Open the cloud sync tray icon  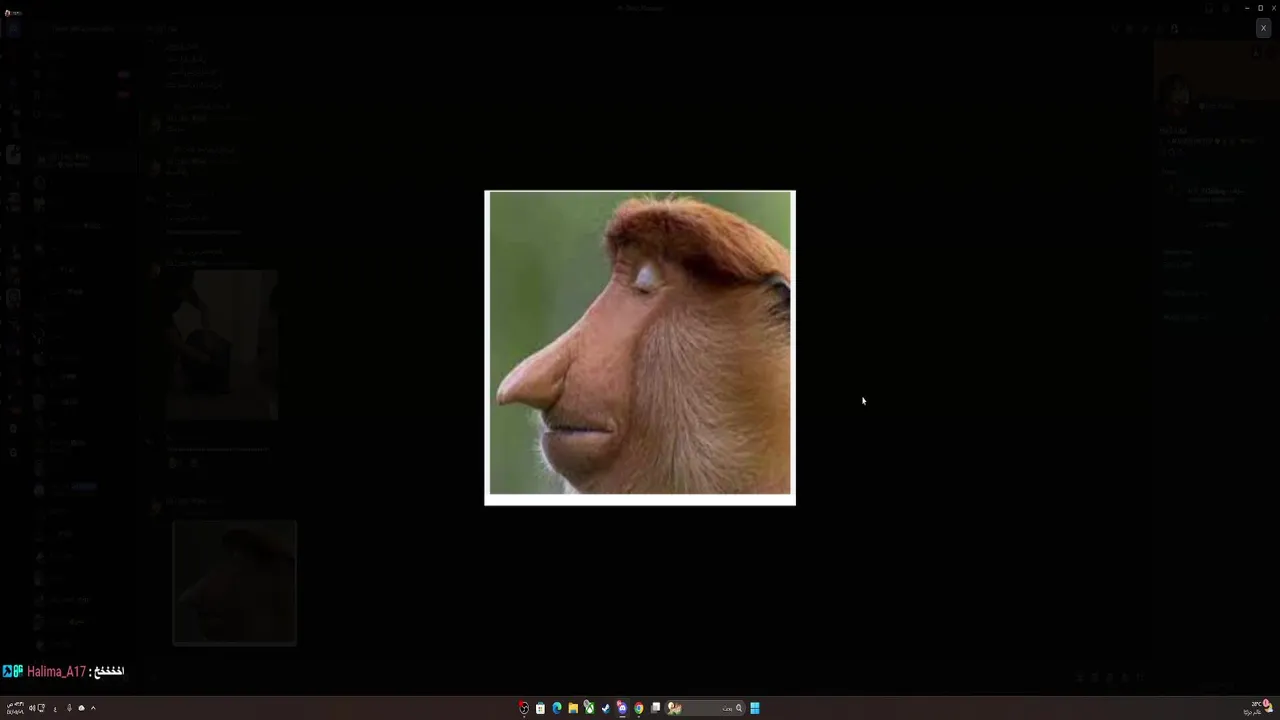81,708
